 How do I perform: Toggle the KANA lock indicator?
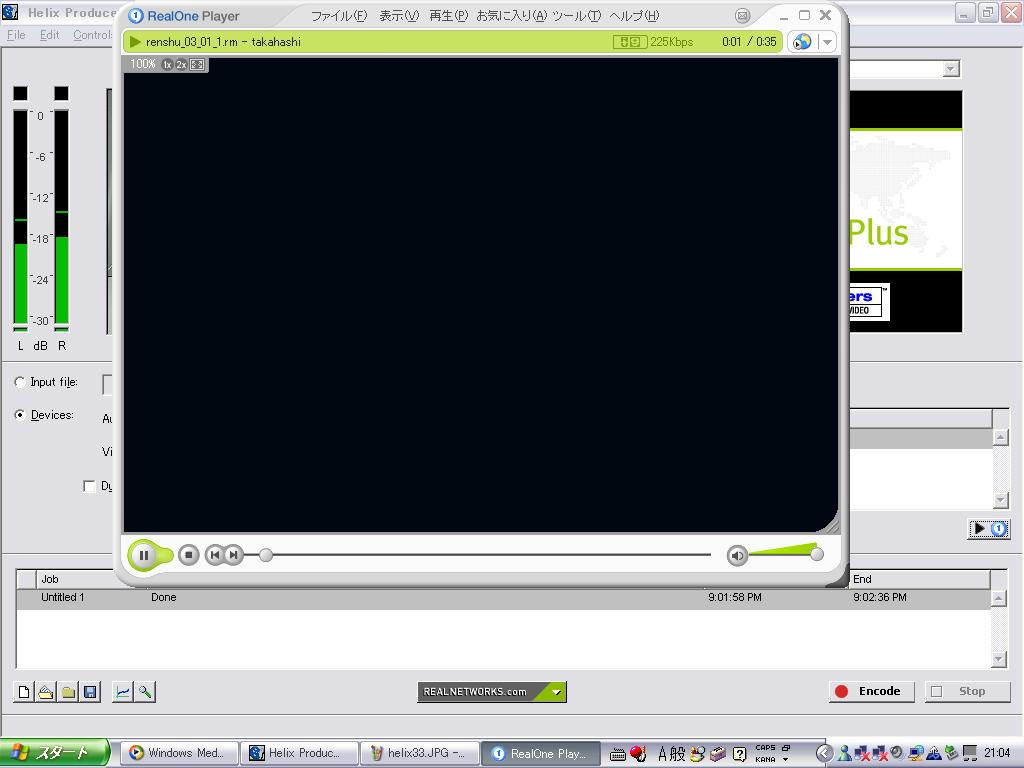coord(765,760)
